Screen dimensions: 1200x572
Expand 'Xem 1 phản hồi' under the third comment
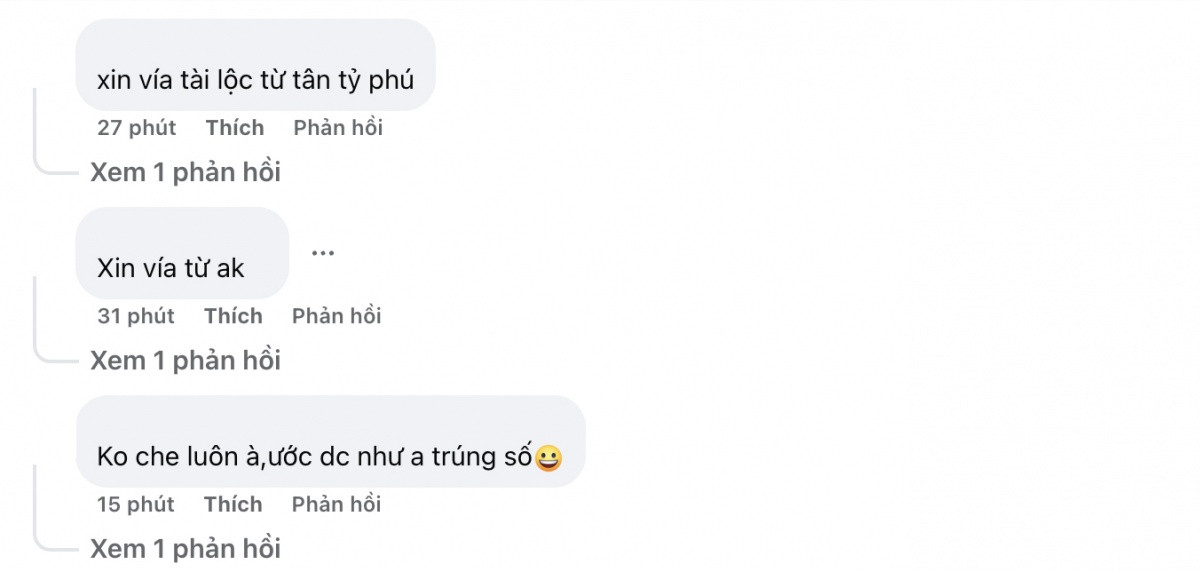click(x=185, y=548)
